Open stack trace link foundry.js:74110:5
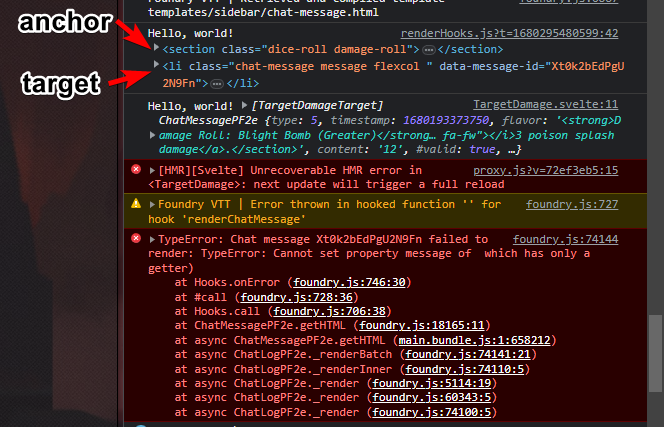The width and height of the screenshot is (664, 427). click(x=465, y=369)
